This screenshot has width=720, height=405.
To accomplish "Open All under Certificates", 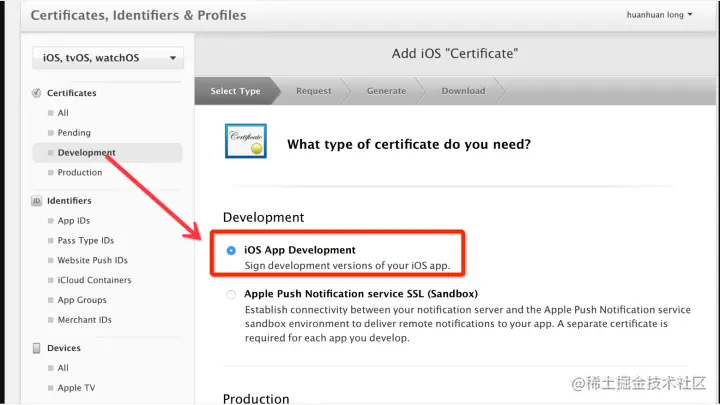I will click(x=63, y=113).
